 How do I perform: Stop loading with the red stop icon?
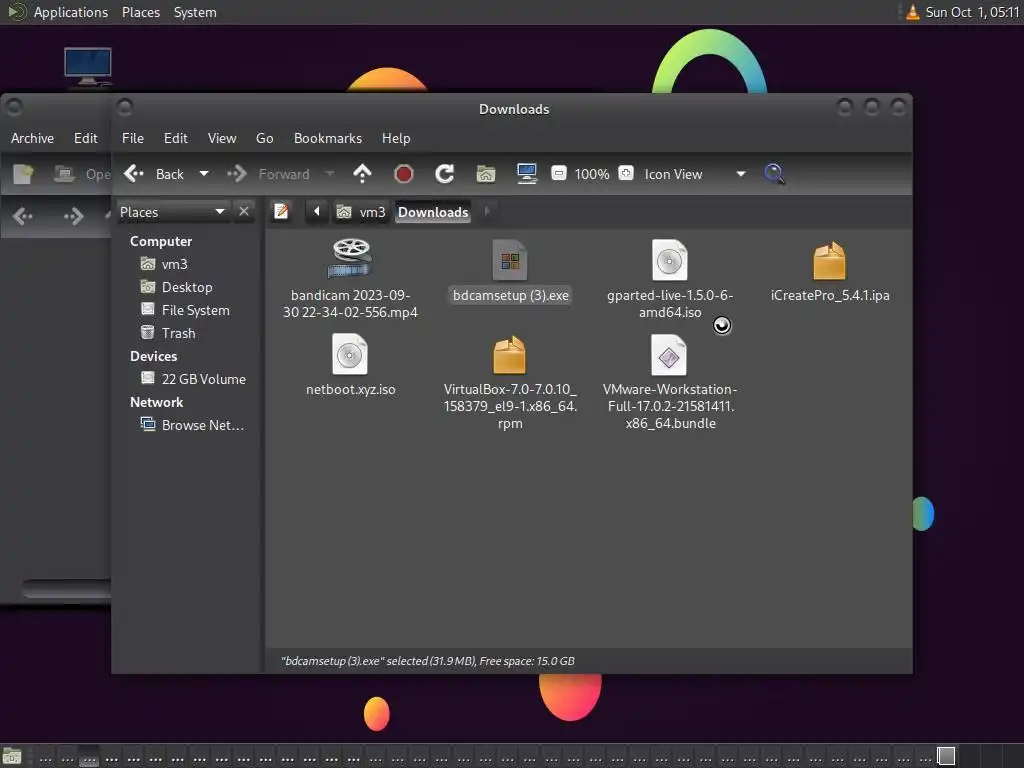coord(404,174)
